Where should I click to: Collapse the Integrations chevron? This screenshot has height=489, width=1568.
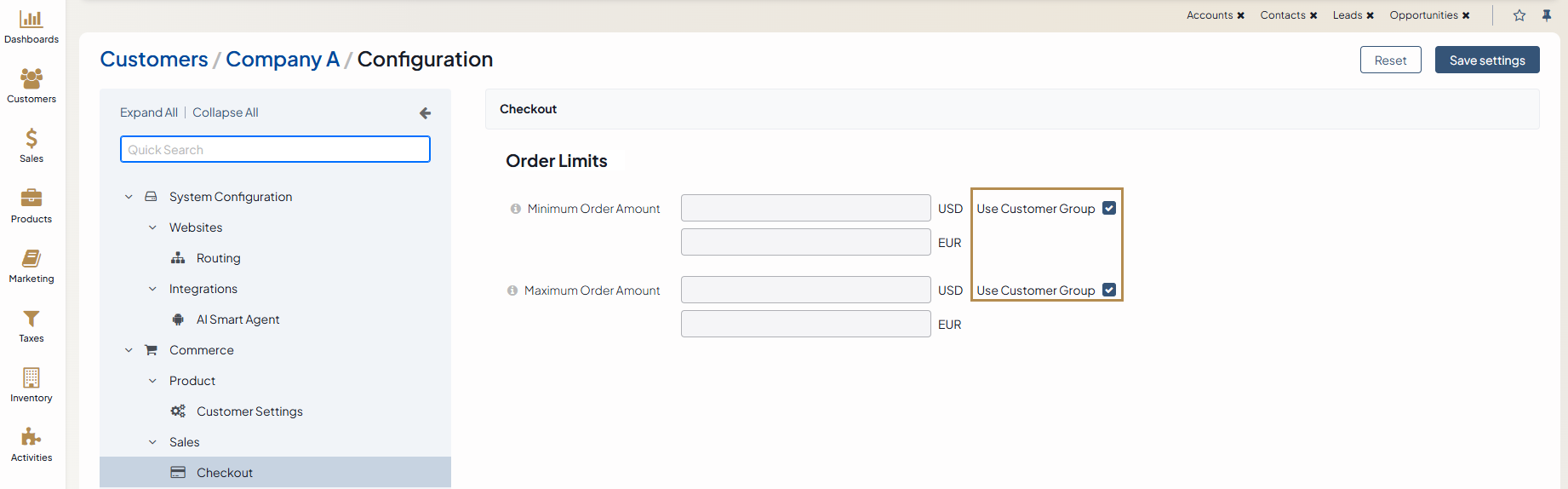point(152,289)
